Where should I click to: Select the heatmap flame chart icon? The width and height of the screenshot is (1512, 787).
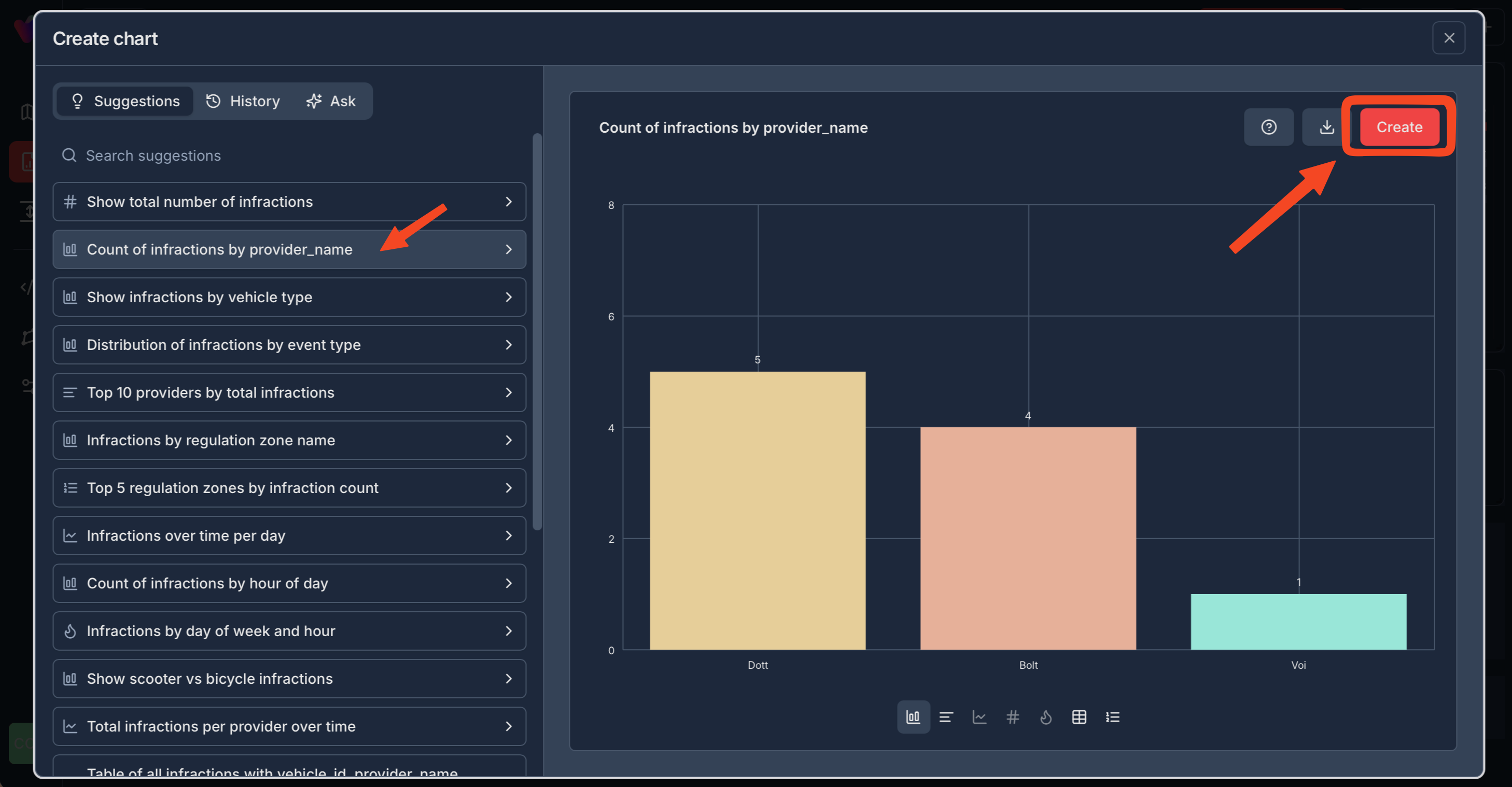click(1045, 716)
